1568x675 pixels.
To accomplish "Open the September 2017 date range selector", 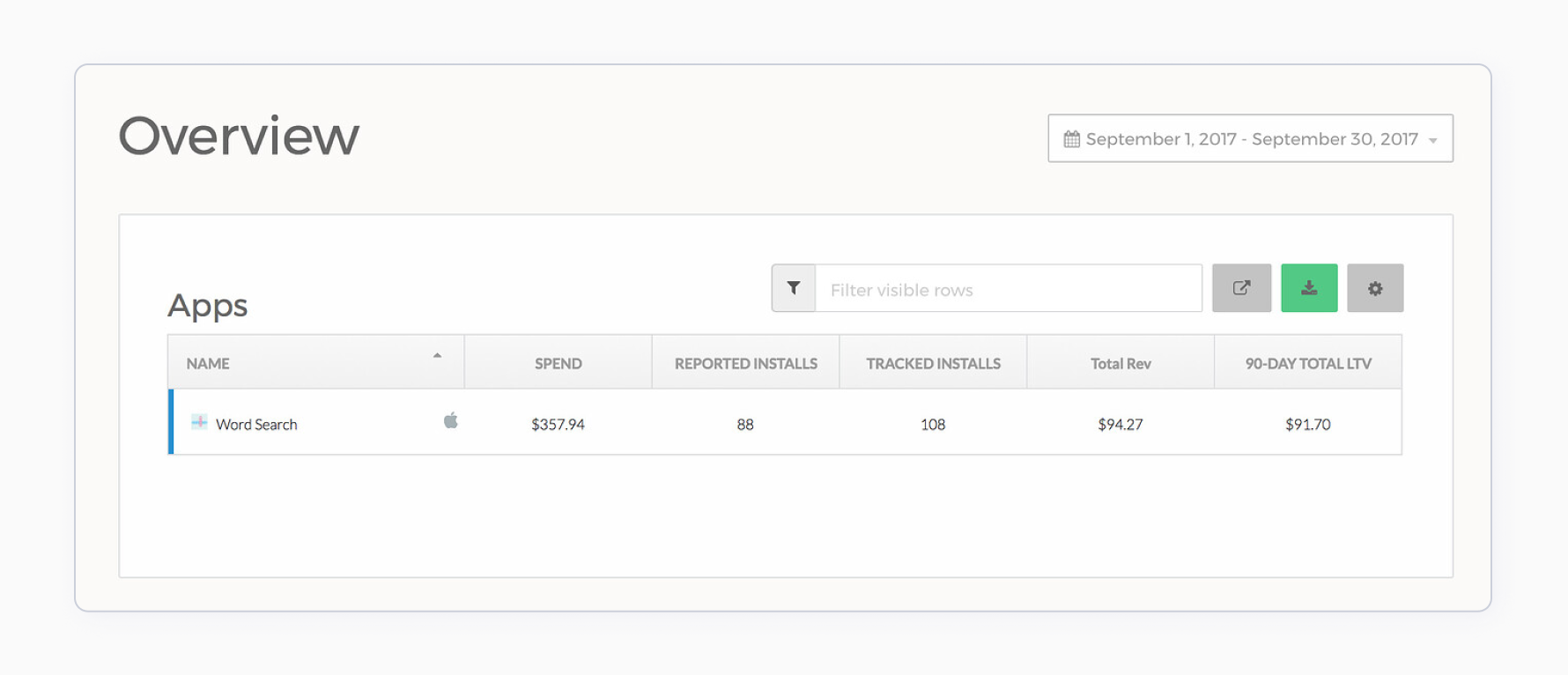I will [1251, 139].
